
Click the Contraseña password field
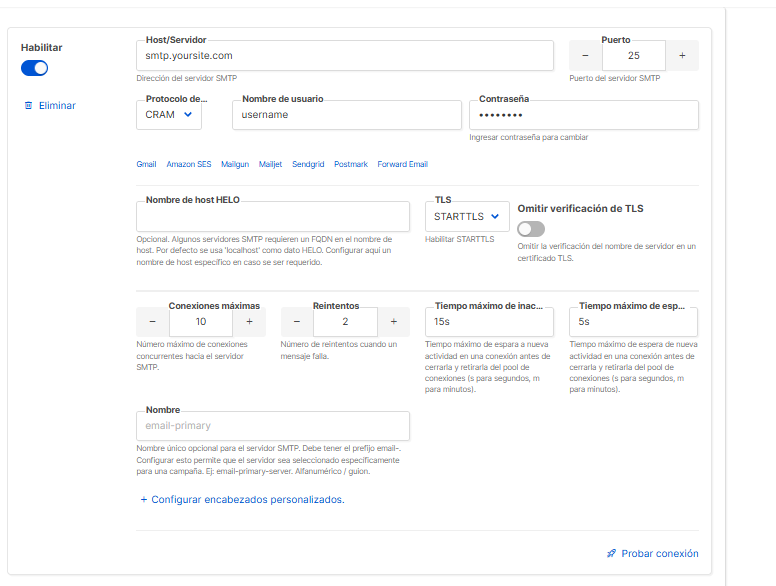pyautogui.click(x=583, y=115)
